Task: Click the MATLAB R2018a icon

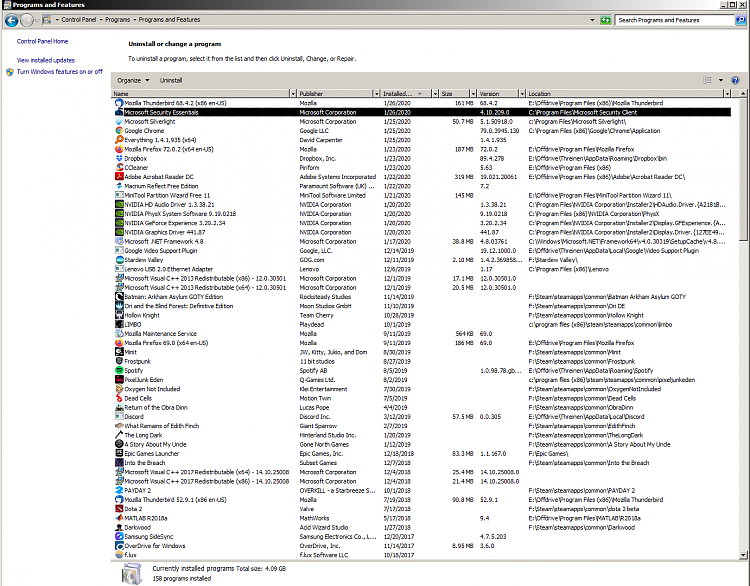Action: pyautogui.click(x=119, y=518)
